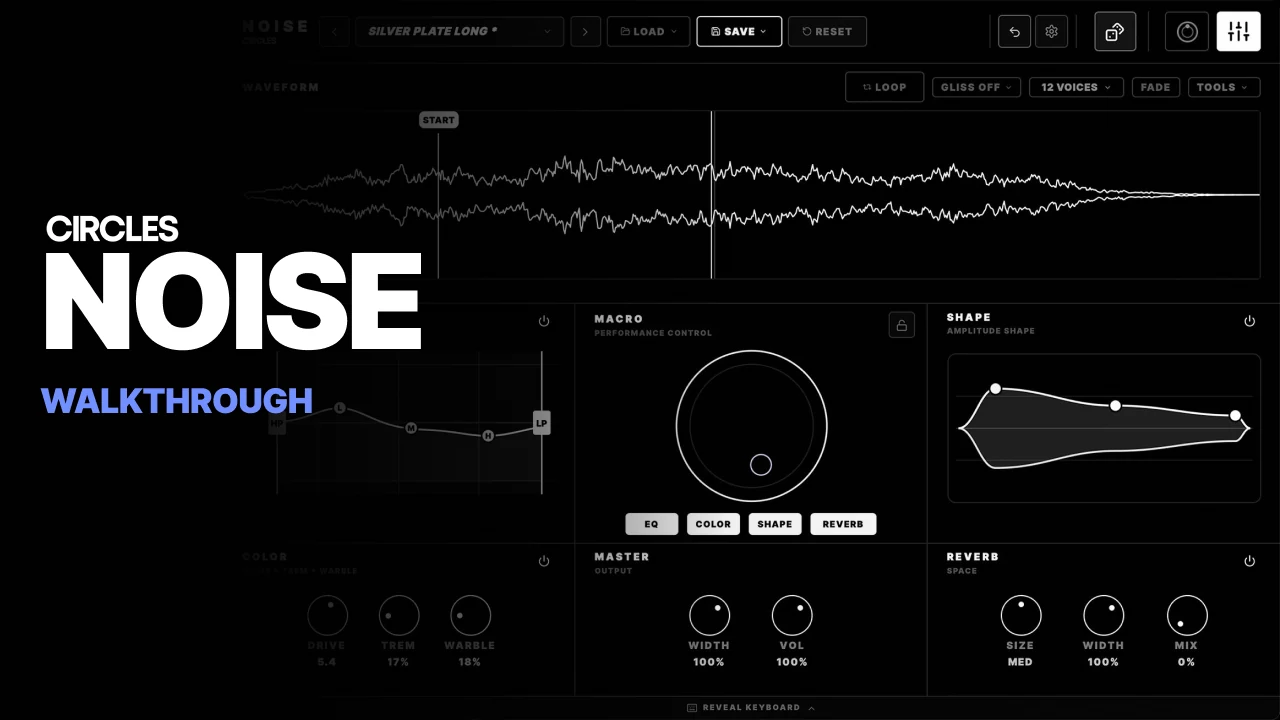Open the Gliss Off dropdown
Viewport: 1280px width, 720px height.
[x=976, y=87]
